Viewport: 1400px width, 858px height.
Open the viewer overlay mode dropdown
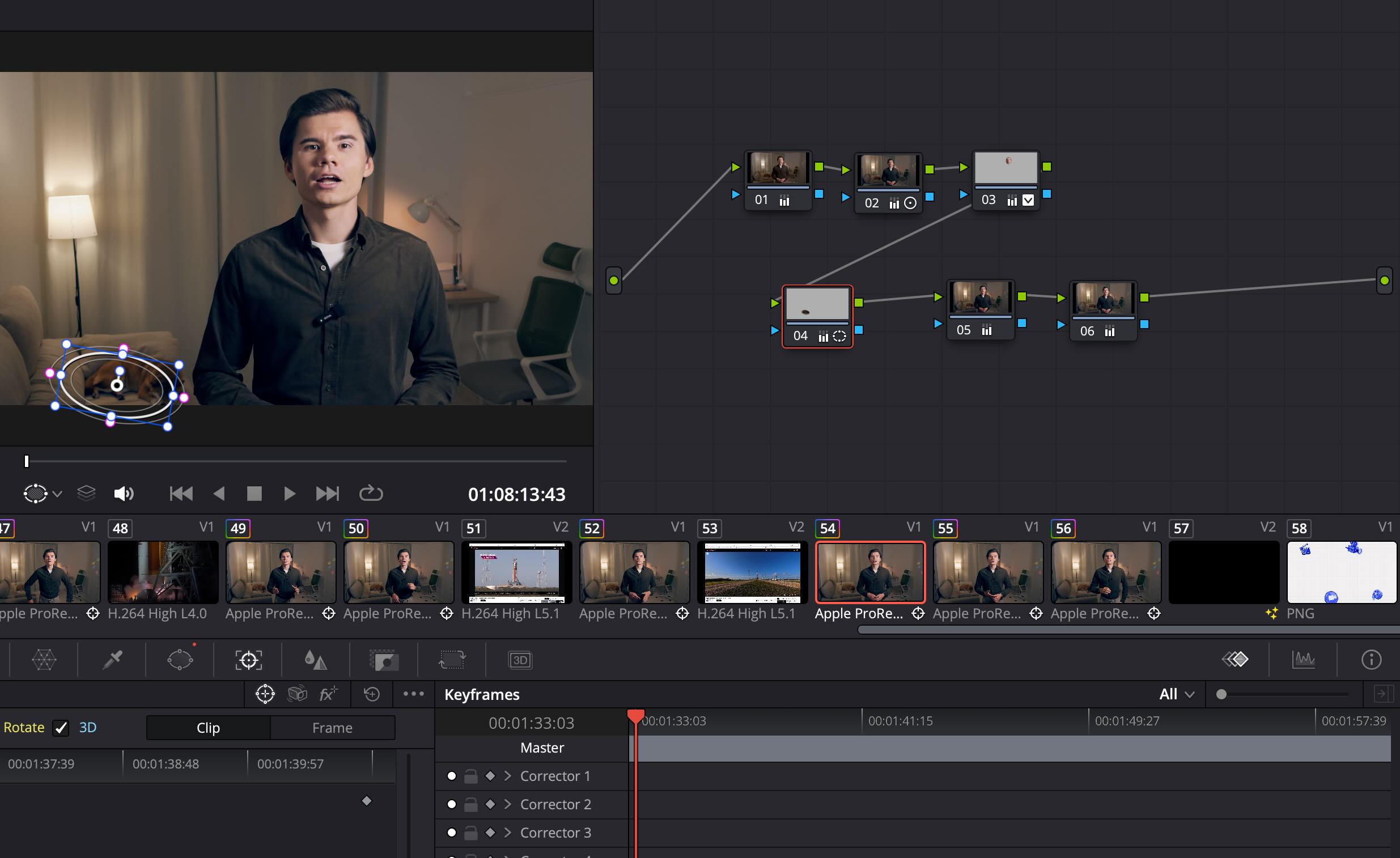tap(57, 494)
